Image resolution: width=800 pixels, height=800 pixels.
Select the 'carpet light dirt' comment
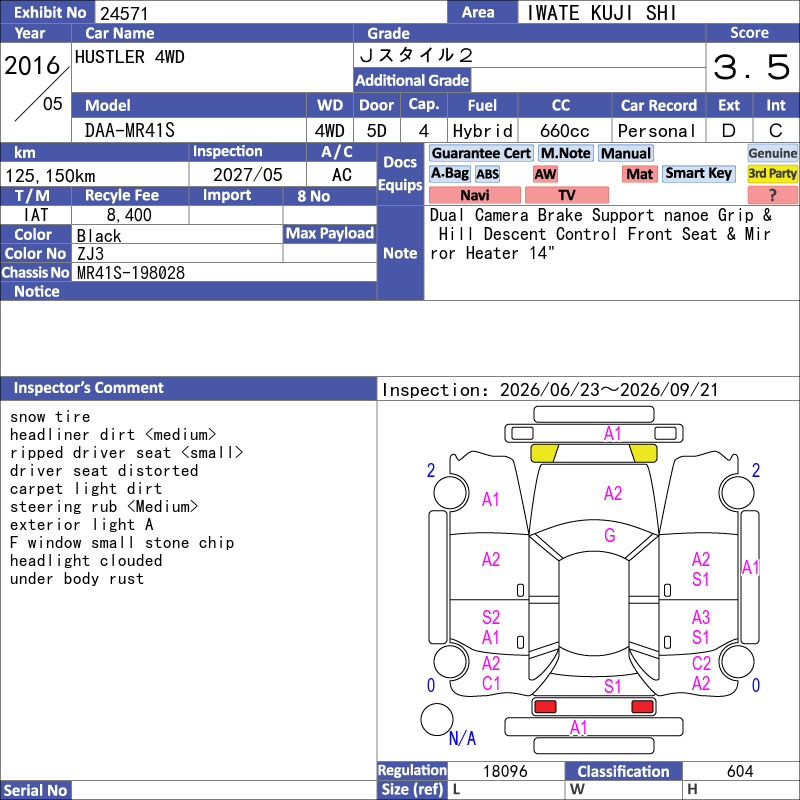pyautogui.click(x=86, y=488)
